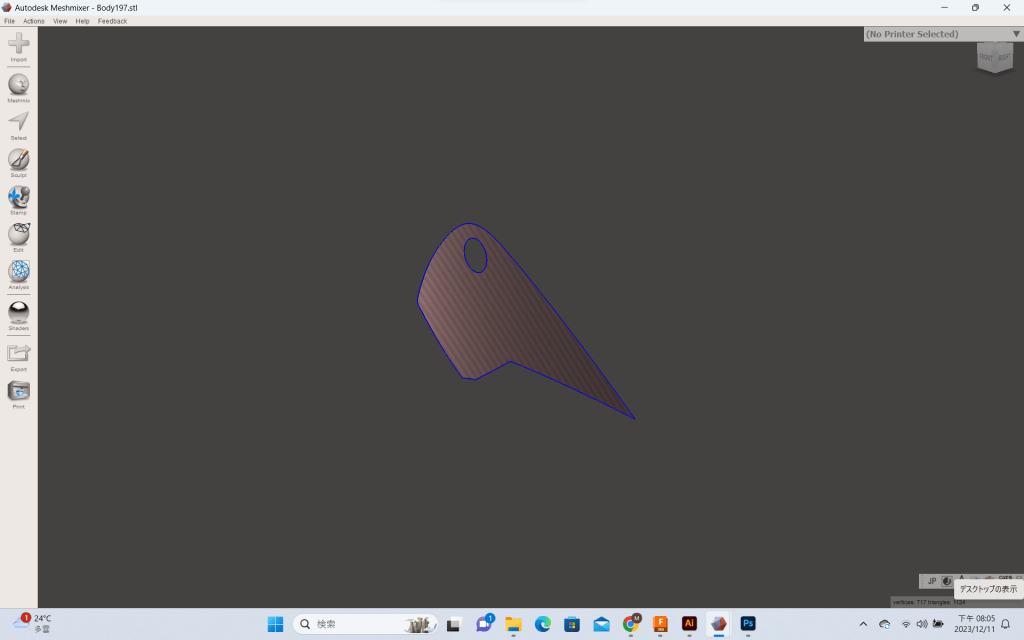This screenshot has height=640, width=1024.
Task: Activate the Select tool
Action: click(18, 122)
